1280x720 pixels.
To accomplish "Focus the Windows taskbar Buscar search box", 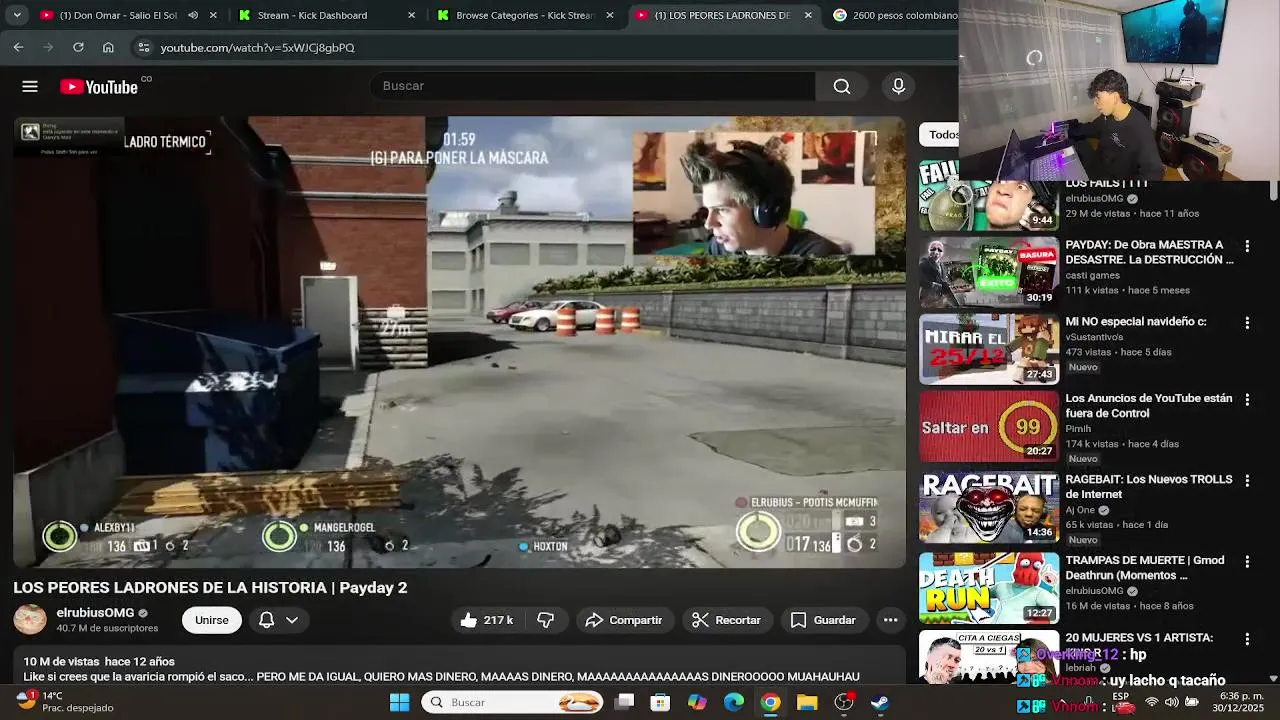I will 513,702.
